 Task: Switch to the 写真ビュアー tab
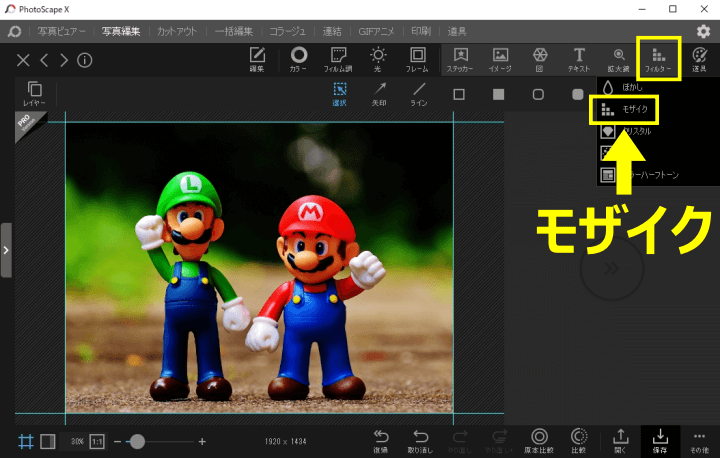tap(62, 31)
